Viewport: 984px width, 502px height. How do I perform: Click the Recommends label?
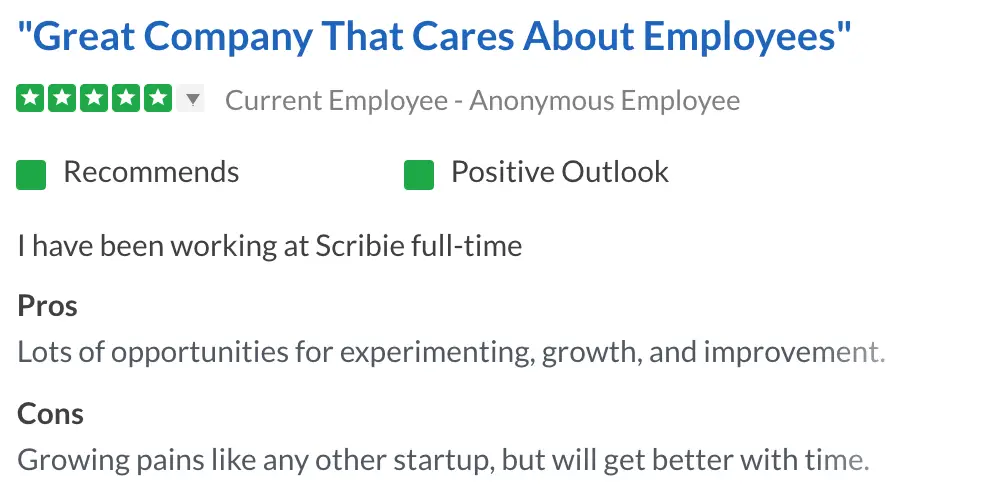click(x=151, y=172)
